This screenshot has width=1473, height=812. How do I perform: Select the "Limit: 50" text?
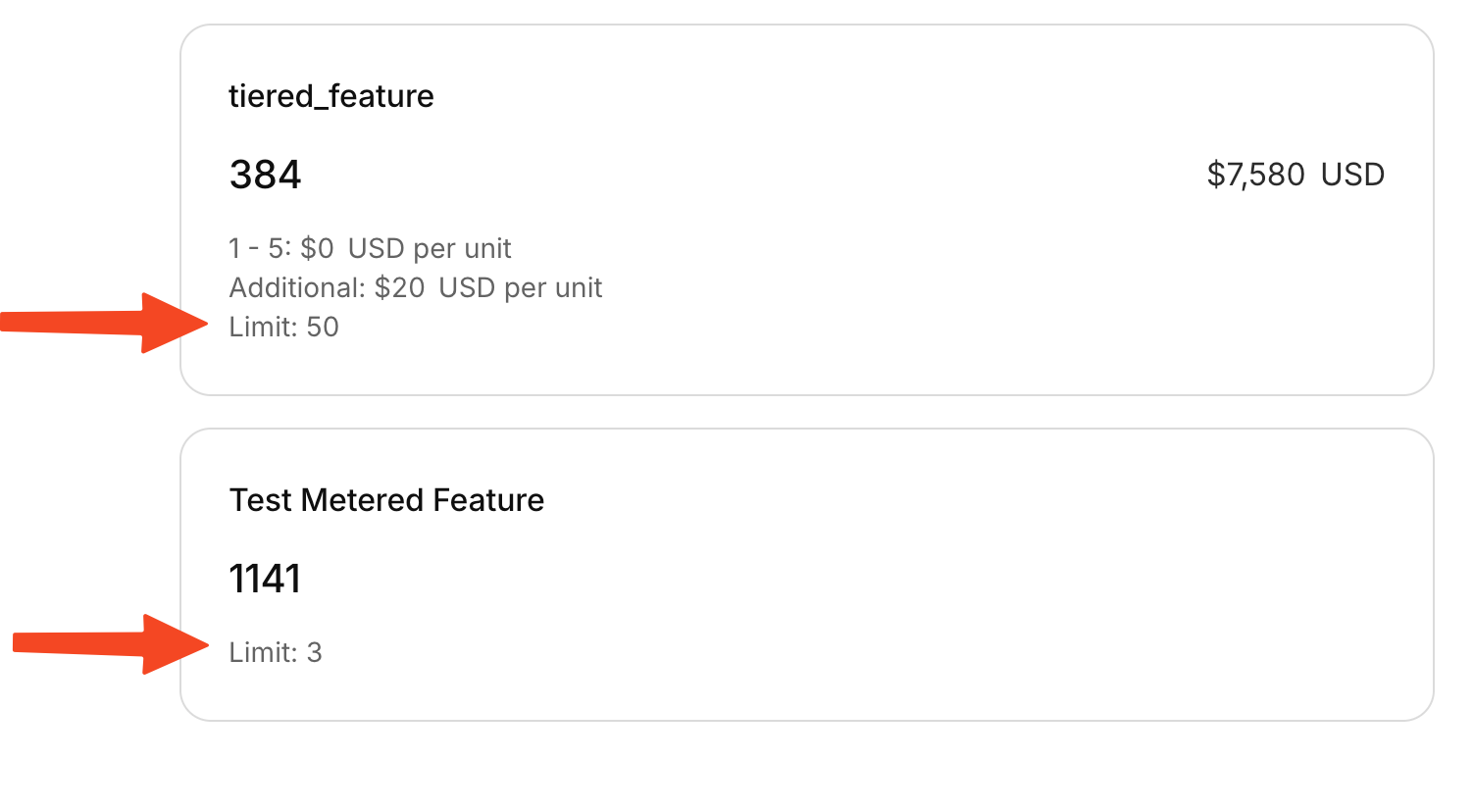[283, 328]
